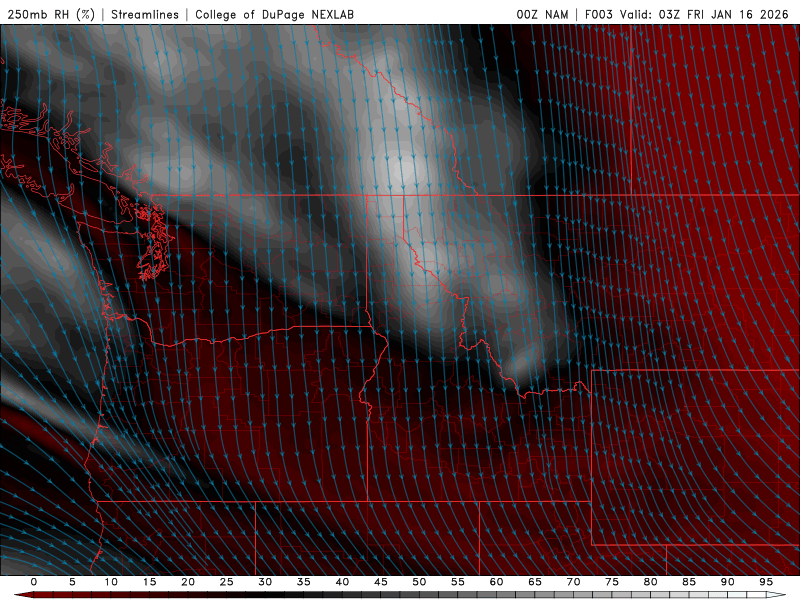Click the '00Z NAM' model run label

542,14
